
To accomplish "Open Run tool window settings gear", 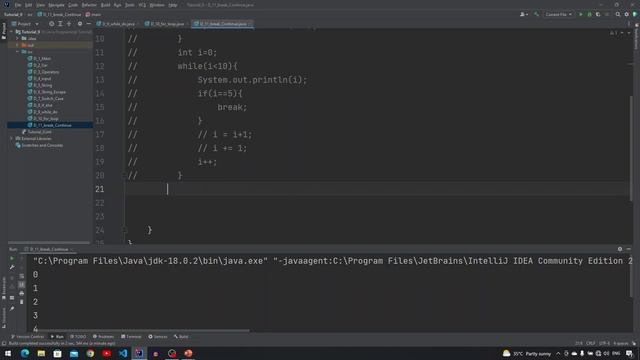I will pos(620,249).
